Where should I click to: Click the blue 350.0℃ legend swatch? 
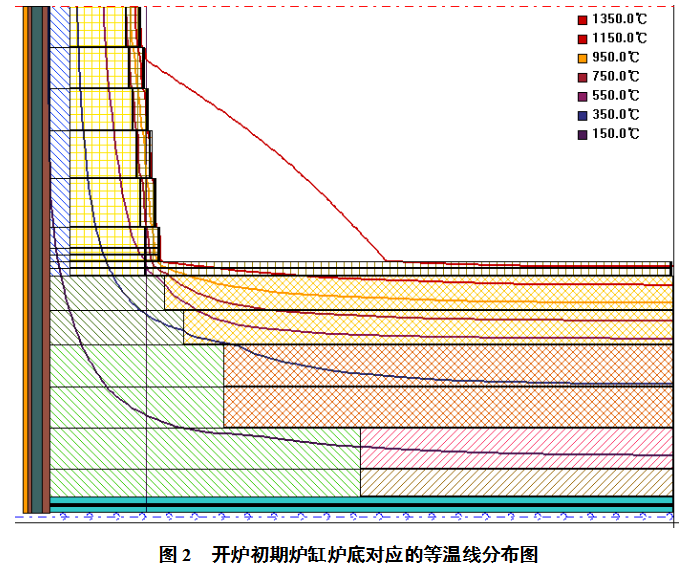[x=582, y=116]
